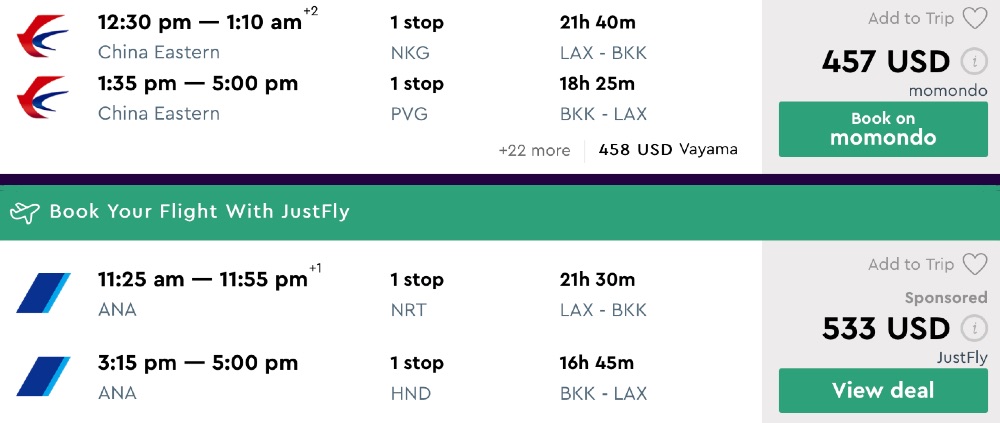Open info icon next to 533 USD

tap(973, 328)
